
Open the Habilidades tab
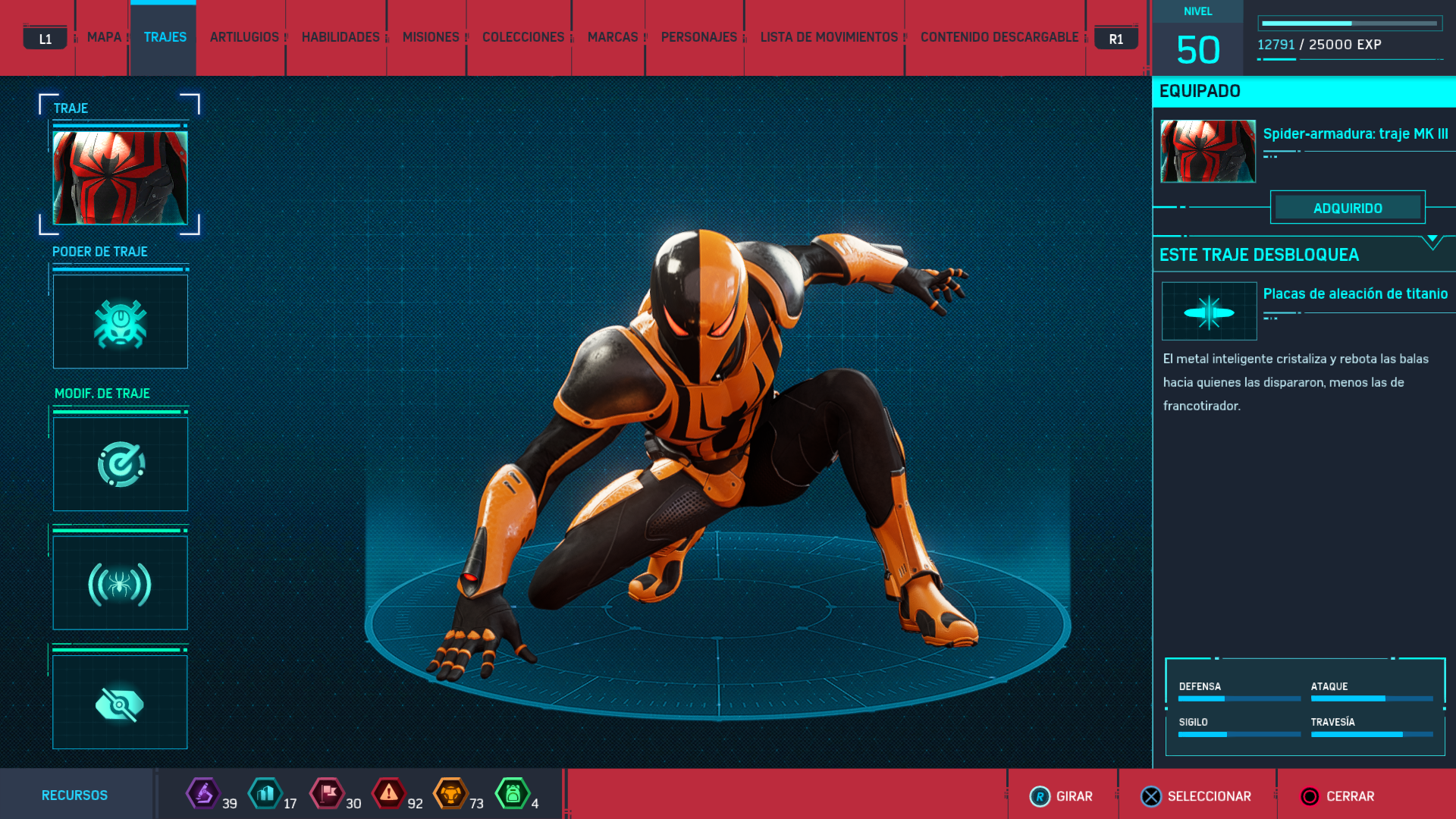pos(340,37)
